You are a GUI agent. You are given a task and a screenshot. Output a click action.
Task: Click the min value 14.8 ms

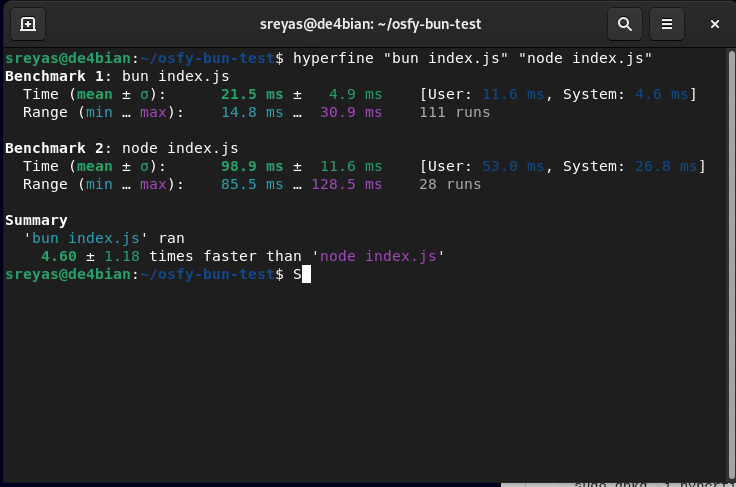[252, 112]
